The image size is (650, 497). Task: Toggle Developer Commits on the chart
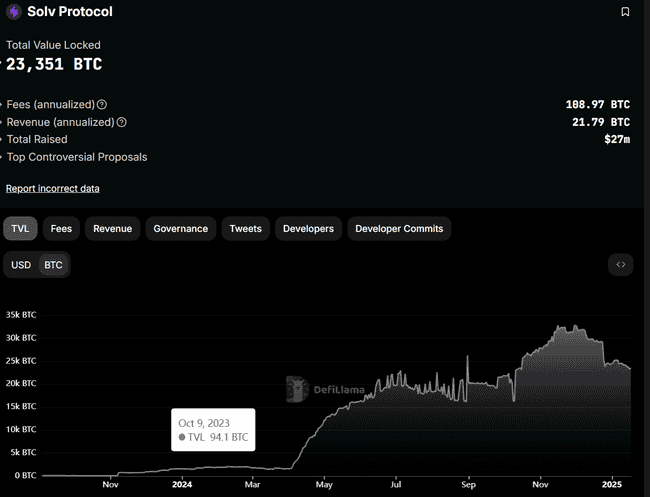coord(399,229)
